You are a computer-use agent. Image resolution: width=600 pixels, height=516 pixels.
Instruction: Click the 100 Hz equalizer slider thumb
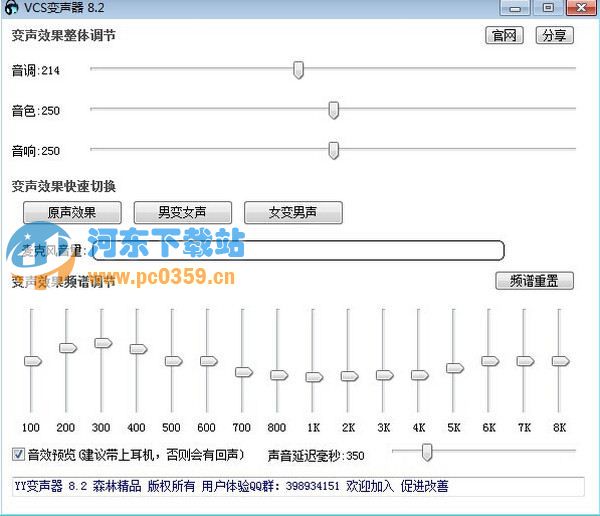[x=33, y=361]
